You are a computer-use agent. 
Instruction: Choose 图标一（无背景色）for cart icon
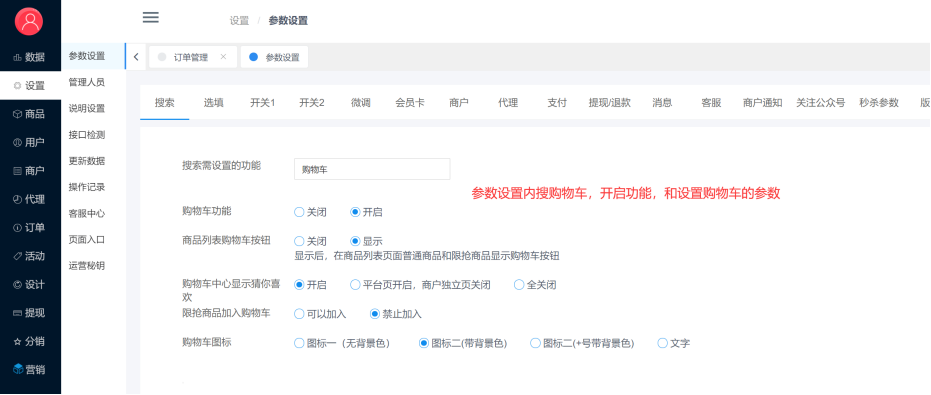[x=343, y=343]
